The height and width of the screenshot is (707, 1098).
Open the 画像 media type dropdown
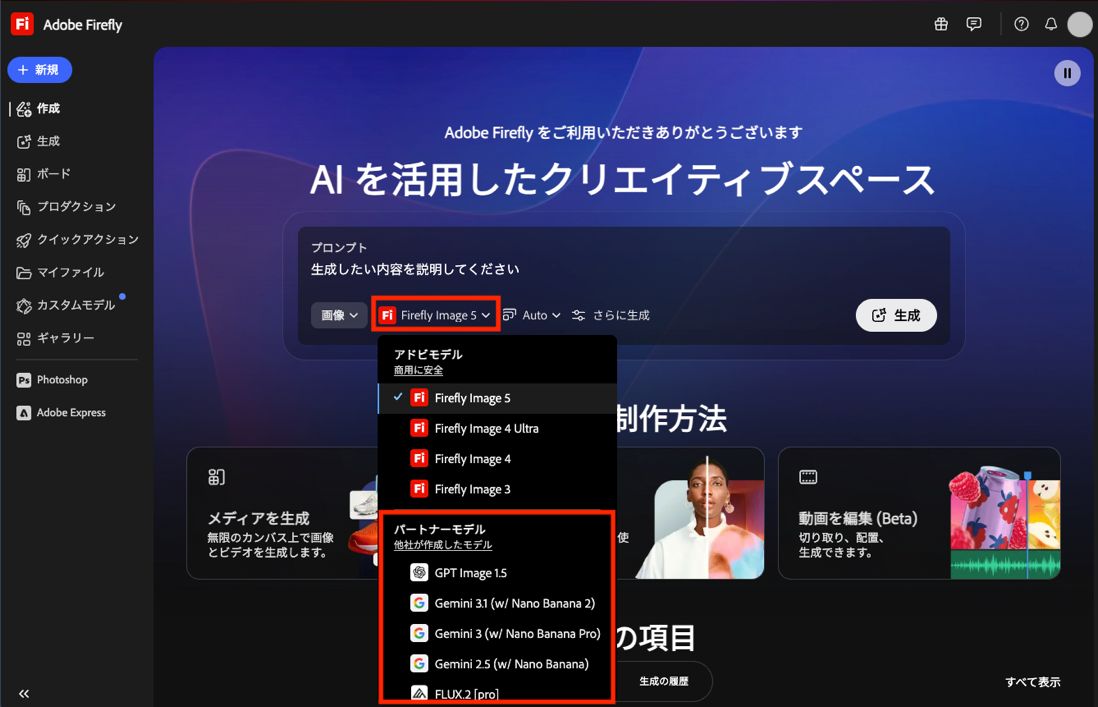click(x=339, y=316)
